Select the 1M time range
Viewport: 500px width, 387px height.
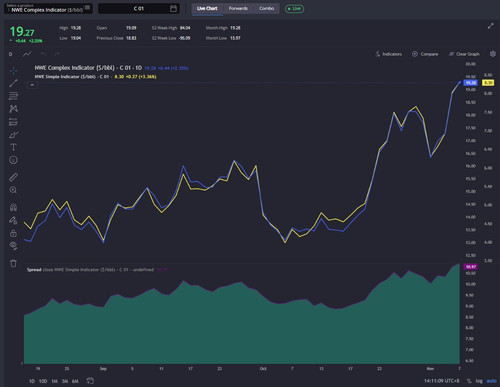[55, 381]
